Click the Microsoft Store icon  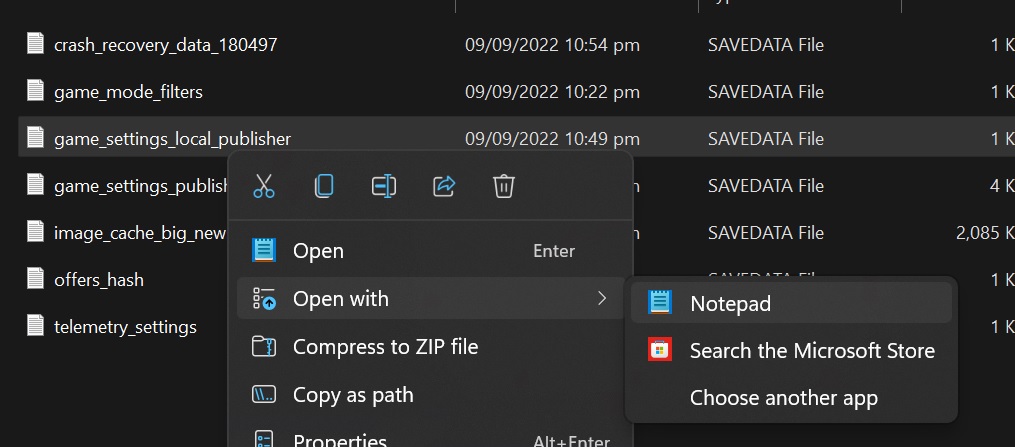(660, 350)
